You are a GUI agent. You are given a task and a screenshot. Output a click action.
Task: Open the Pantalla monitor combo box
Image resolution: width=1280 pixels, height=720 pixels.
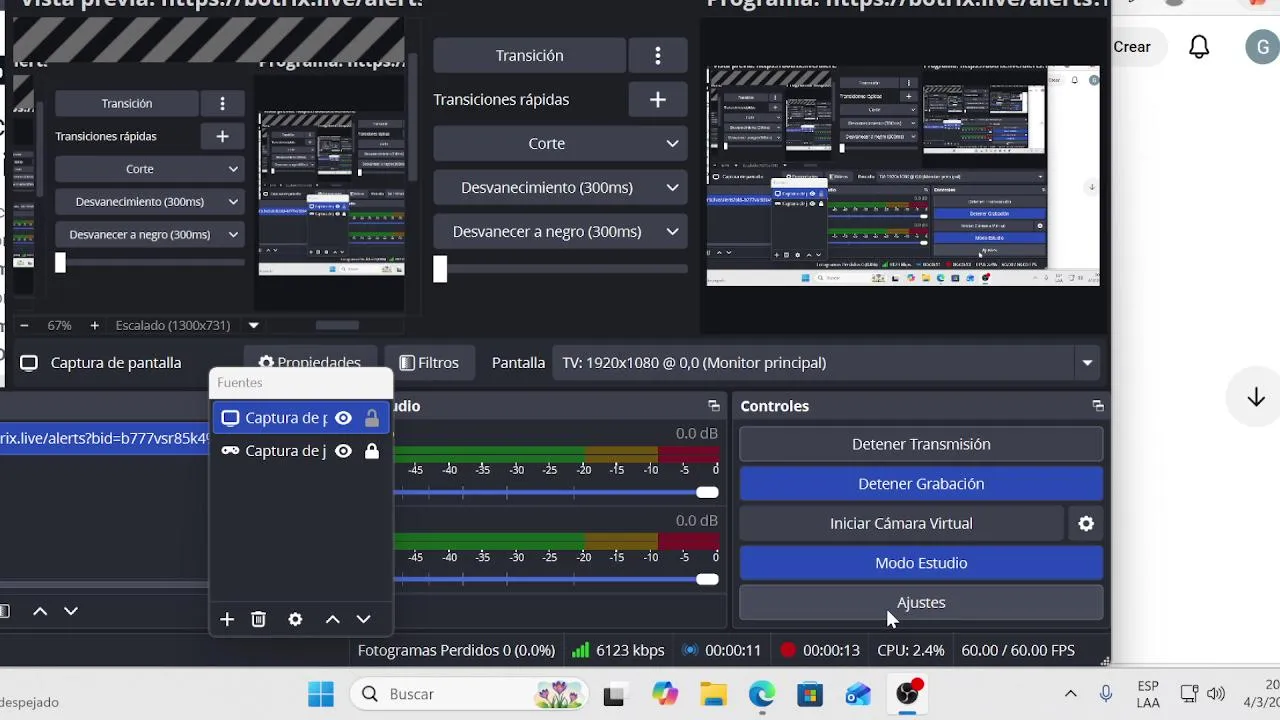[826, 363]
